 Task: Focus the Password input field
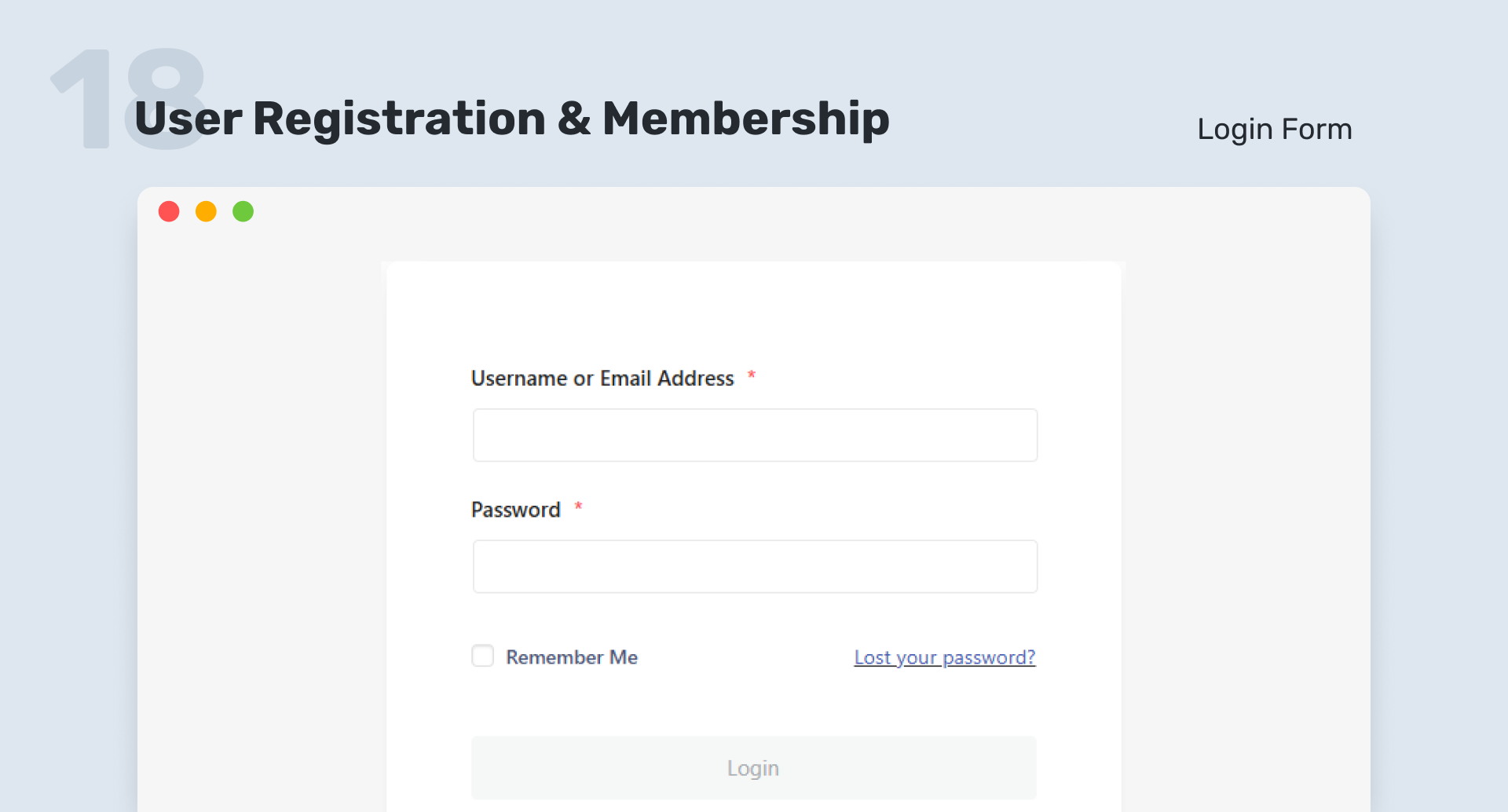point(755,566)
